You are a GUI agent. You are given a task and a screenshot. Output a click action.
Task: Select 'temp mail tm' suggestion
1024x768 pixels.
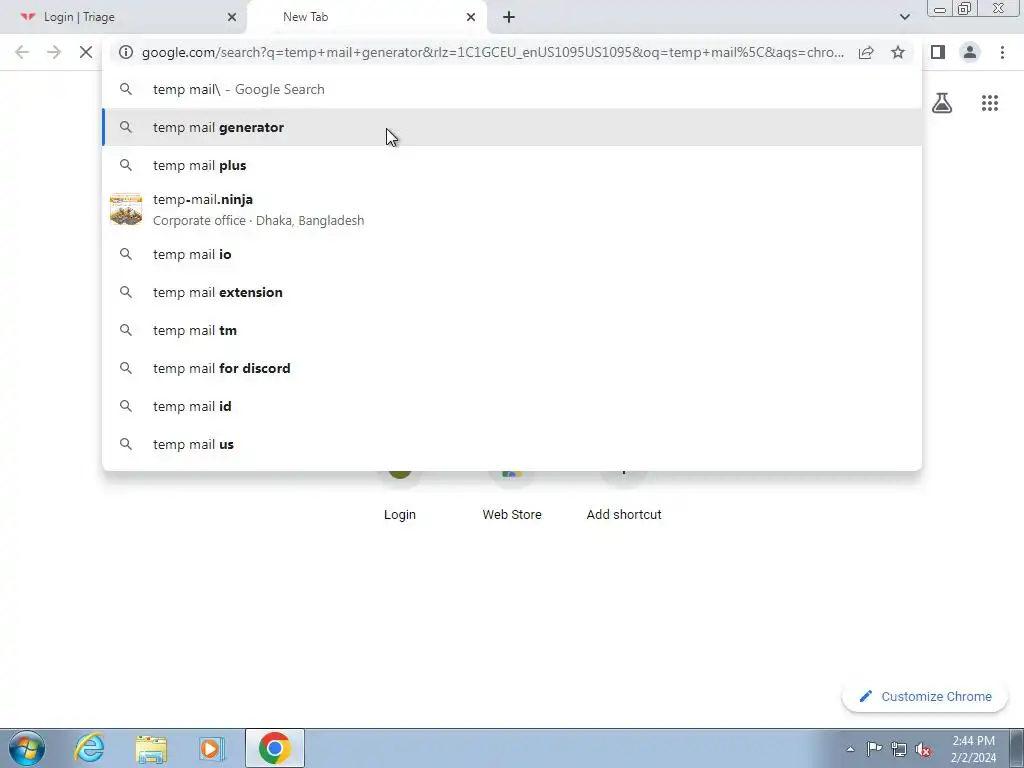(512, 330)
